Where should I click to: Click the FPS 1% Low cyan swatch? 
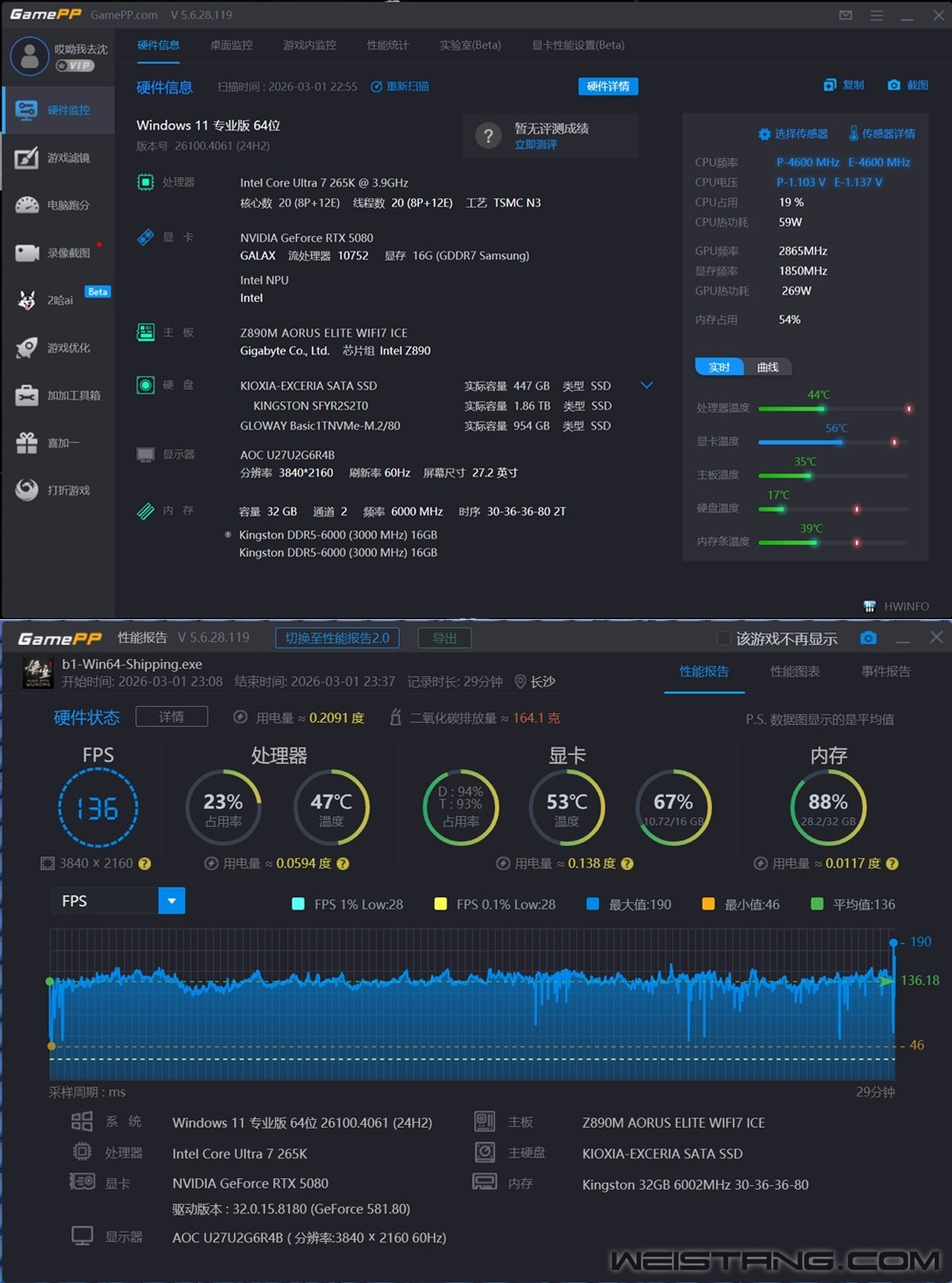[x=298, y=904]
